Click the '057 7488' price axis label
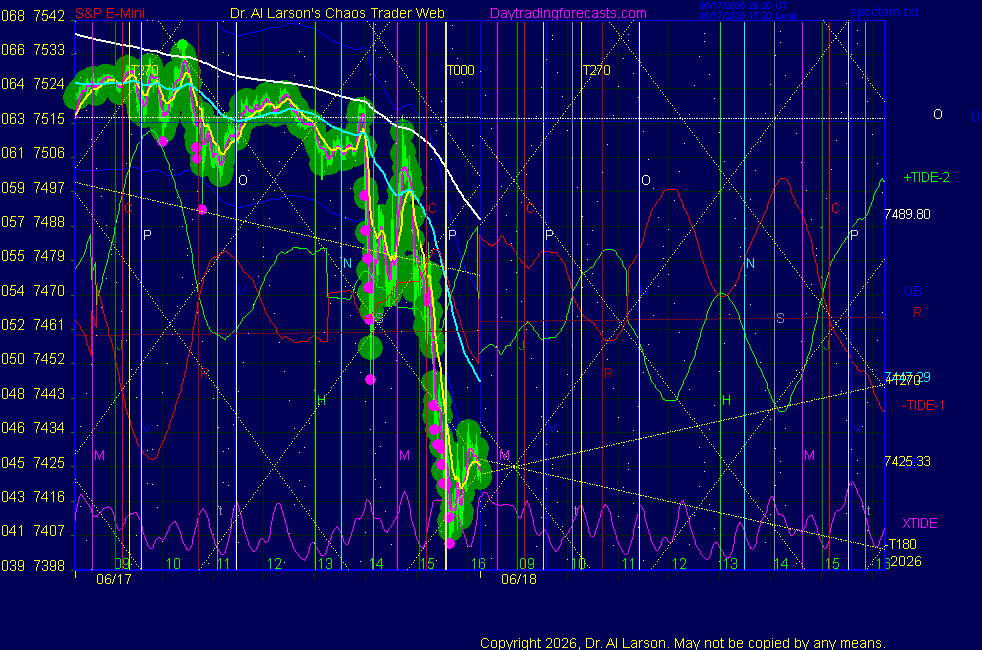Screen dimensions: 982x650 click(33, 222)
